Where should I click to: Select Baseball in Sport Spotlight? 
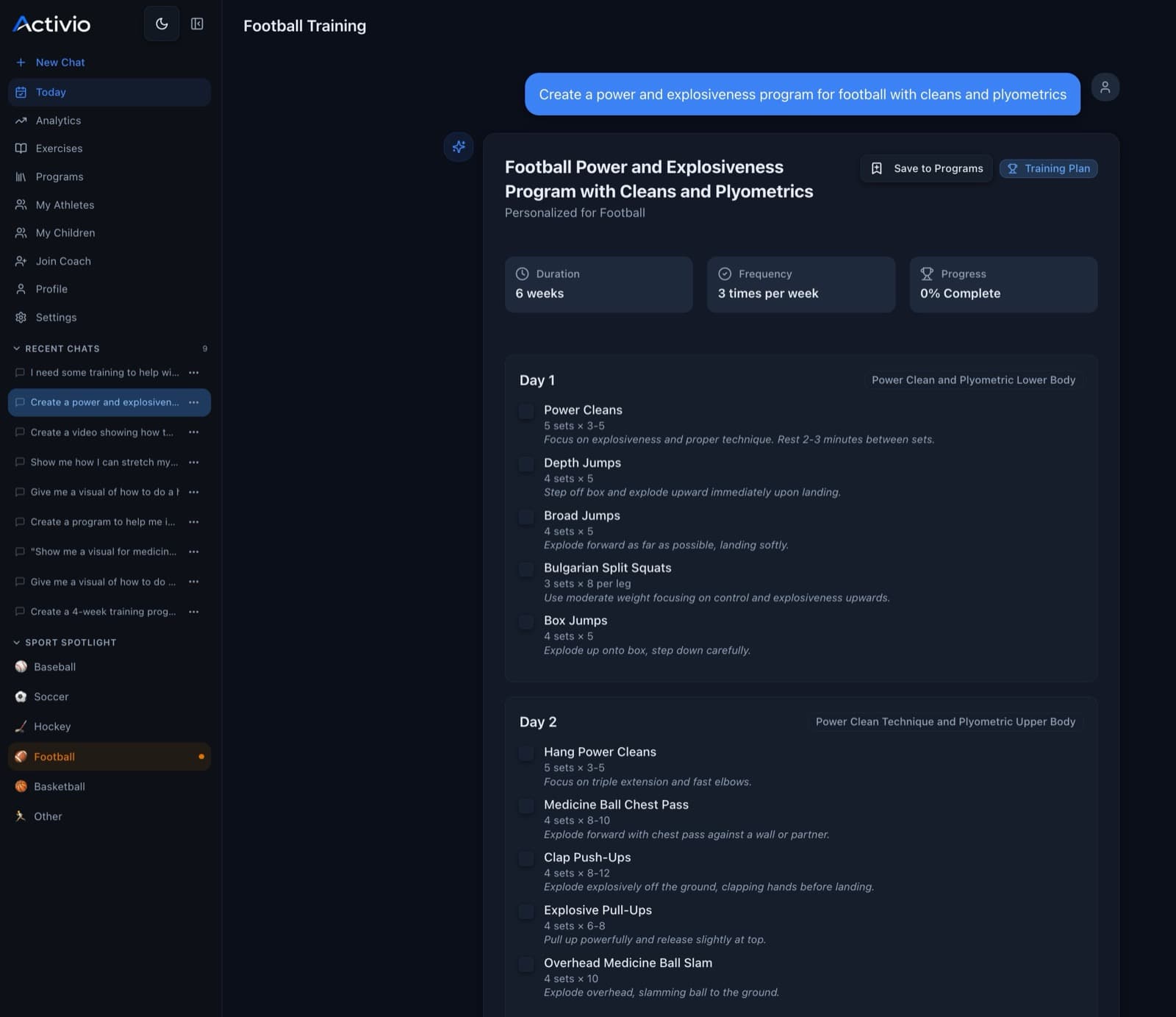110,667
